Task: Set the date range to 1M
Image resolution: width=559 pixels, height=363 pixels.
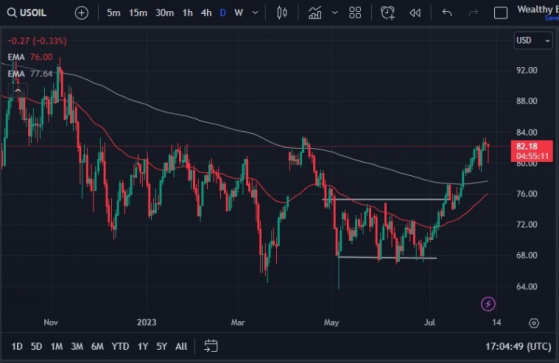Action: [x=56, y=346]
